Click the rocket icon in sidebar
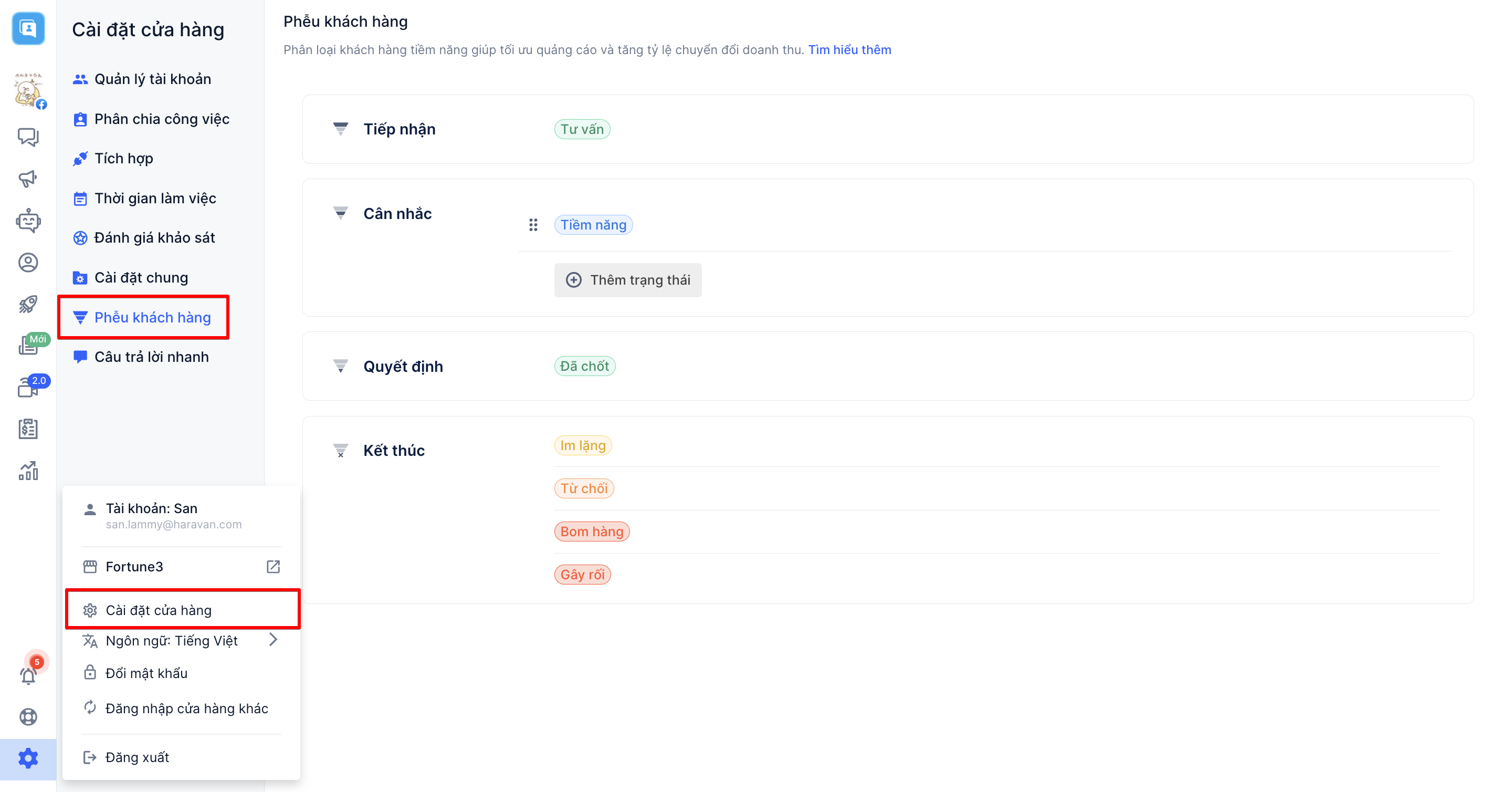Screen dimensions: 1512x792 (28, 304)
